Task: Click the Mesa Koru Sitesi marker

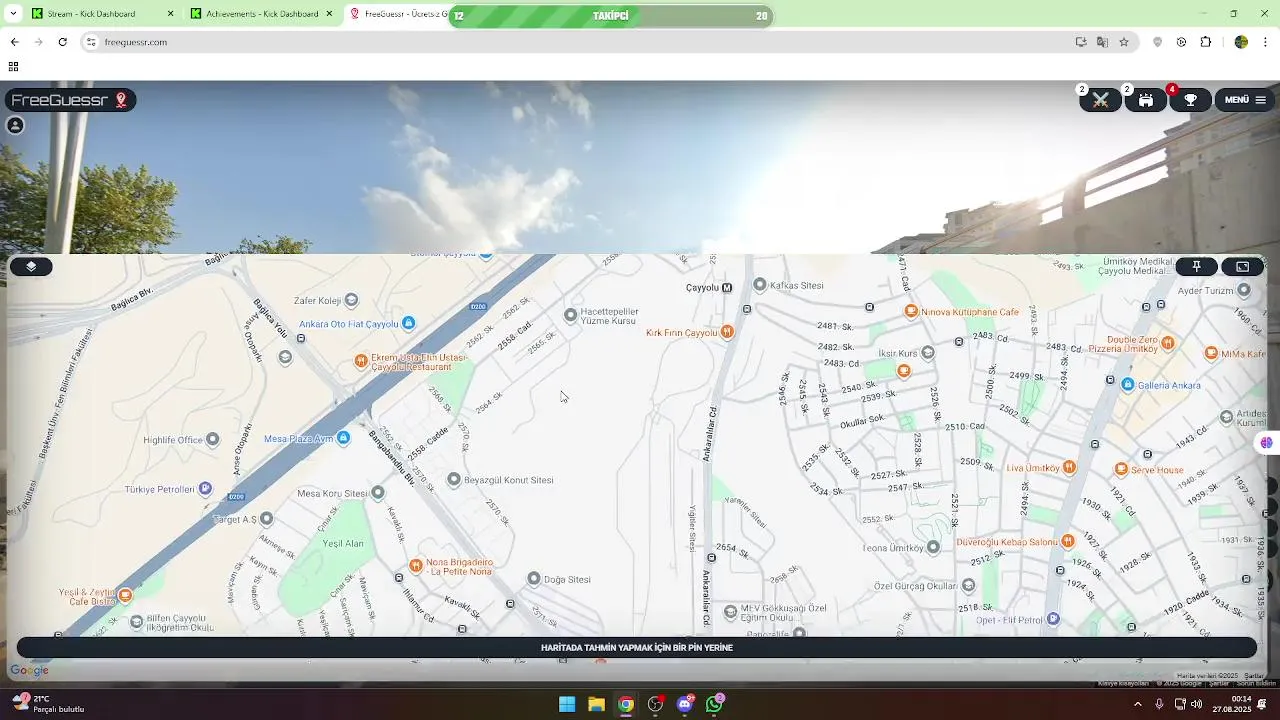Action: click(377, 493)
